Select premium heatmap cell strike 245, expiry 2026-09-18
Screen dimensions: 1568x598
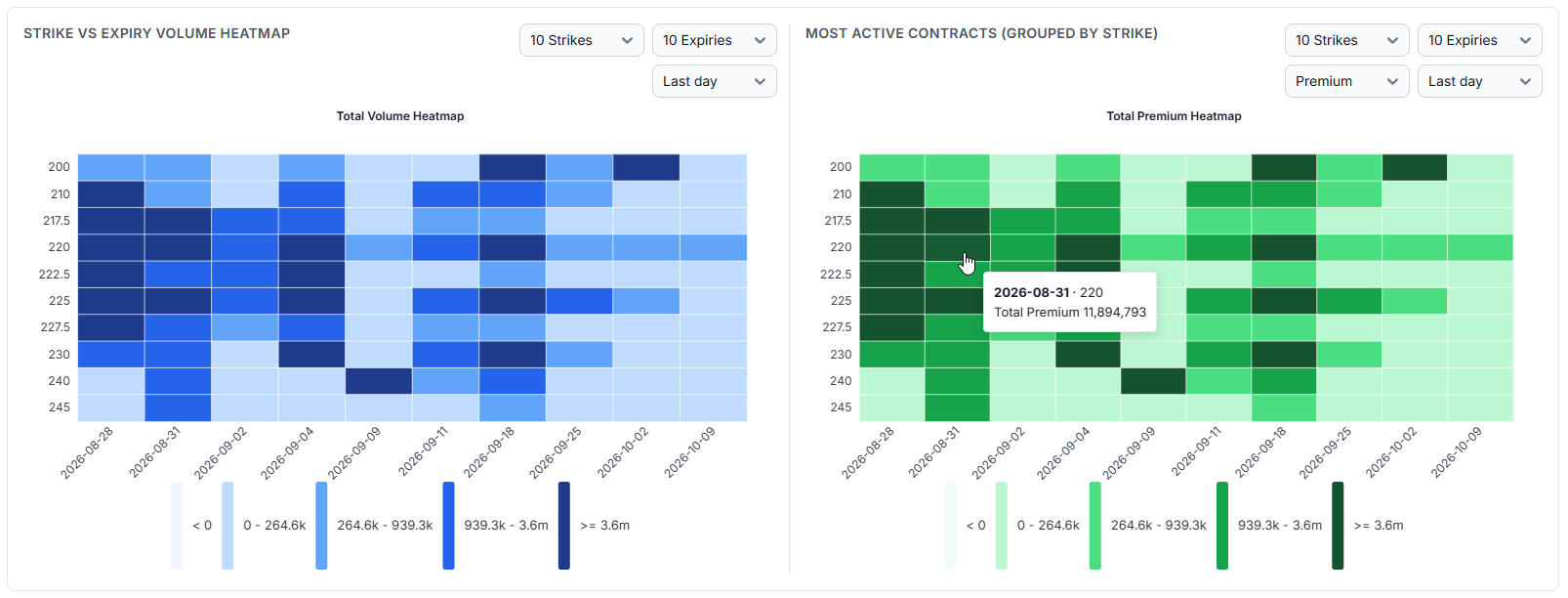tap(1284, 407)
